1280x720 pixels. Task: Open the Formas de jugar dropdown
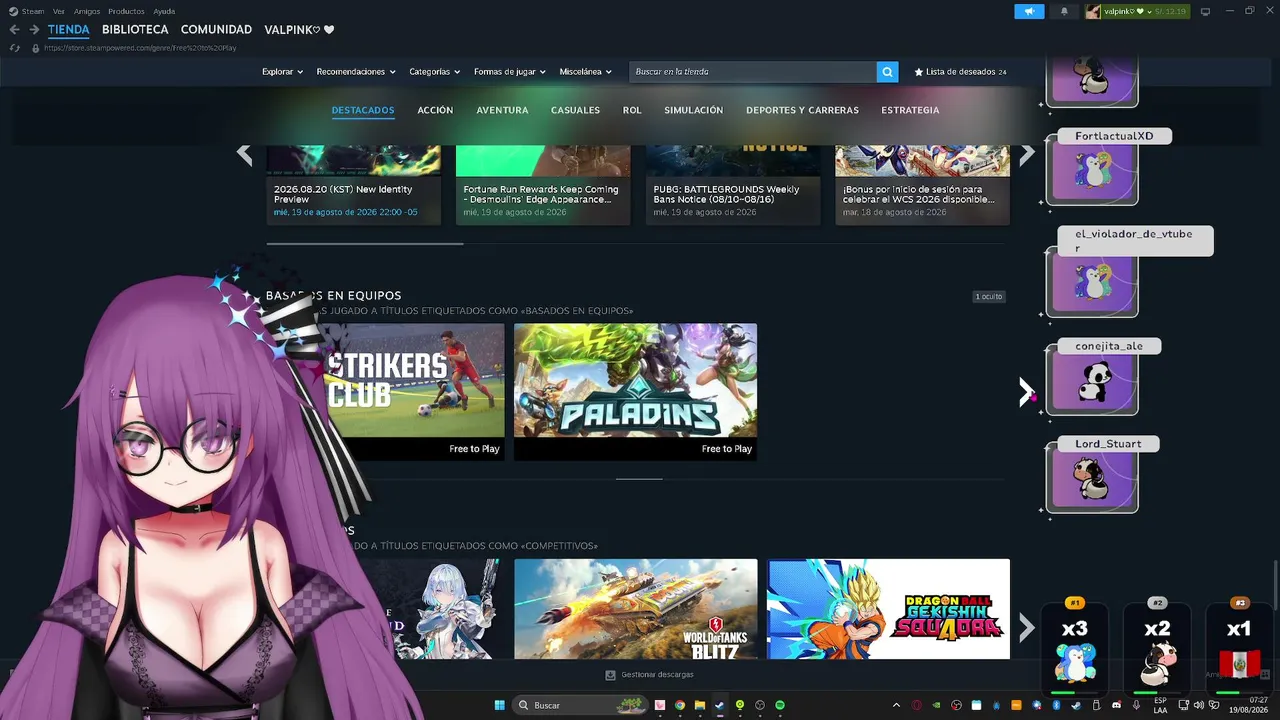(510, 72)
